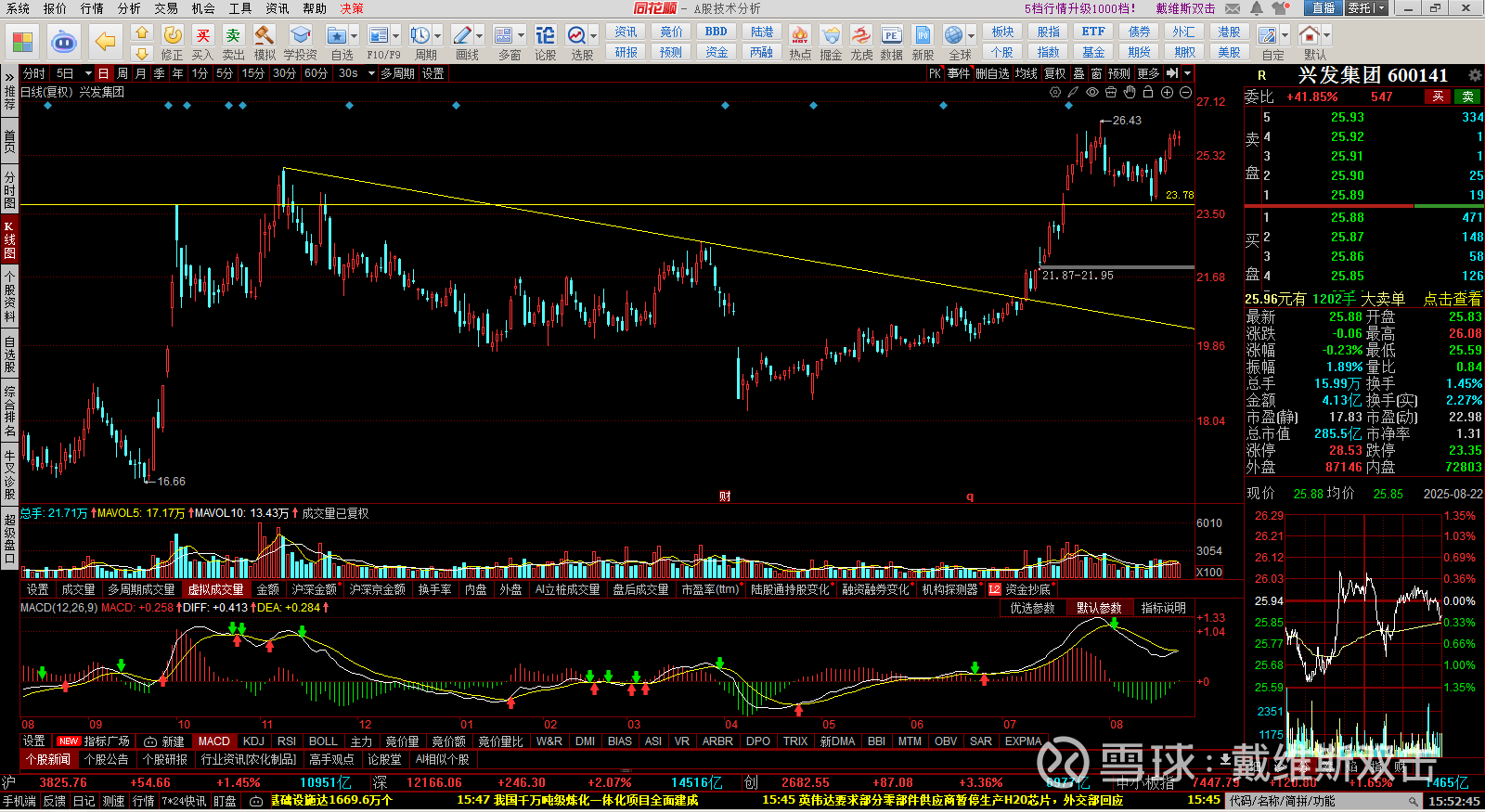Click the up arrow previous stock icon

pyautogui.click(x=142, y=32)
